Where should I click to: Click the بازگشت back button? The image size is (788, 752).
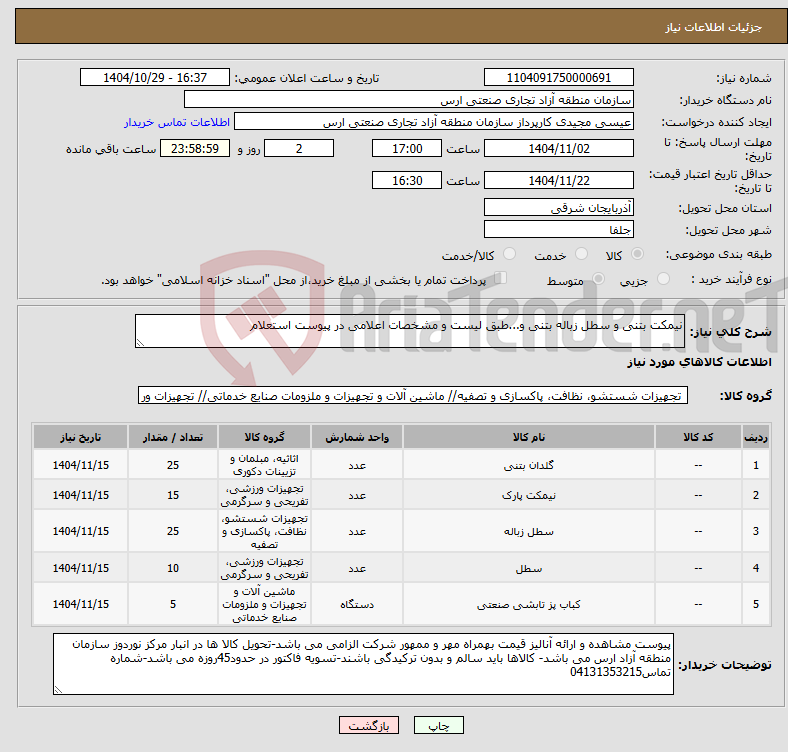[369, 725]
